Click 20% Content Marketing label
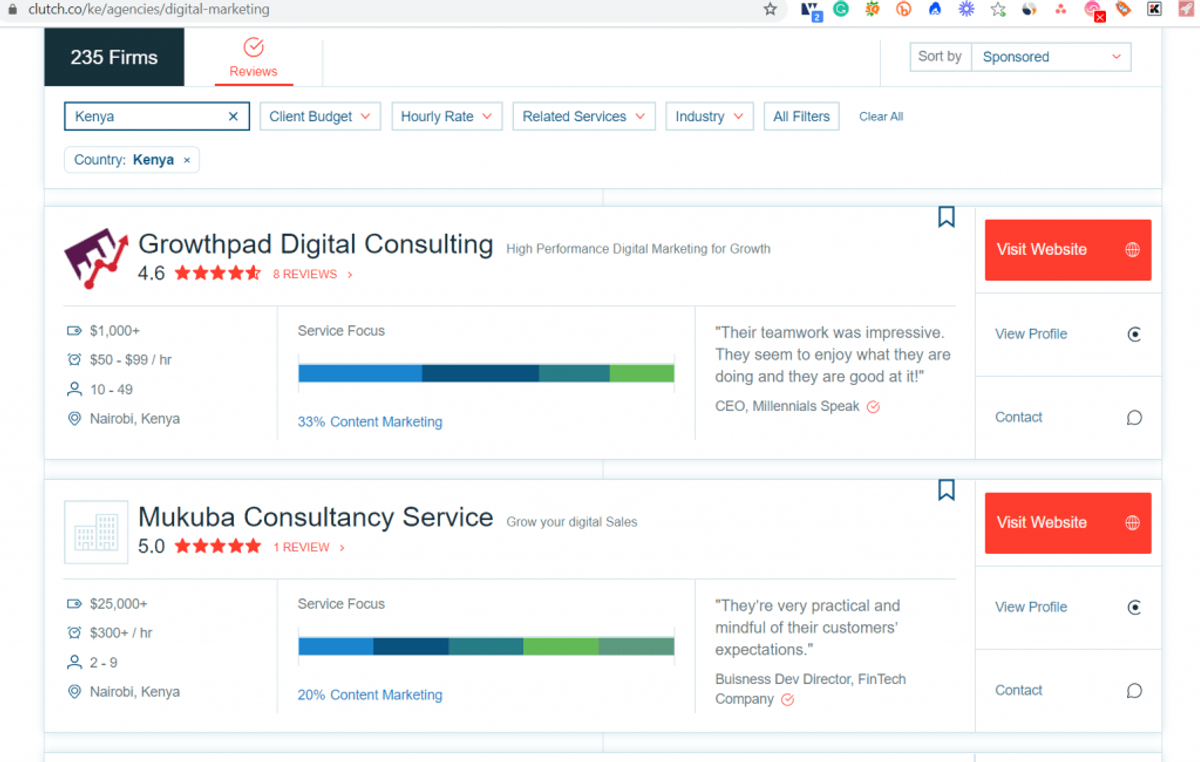The image size is (1200, 762). (x=370, y=695)
